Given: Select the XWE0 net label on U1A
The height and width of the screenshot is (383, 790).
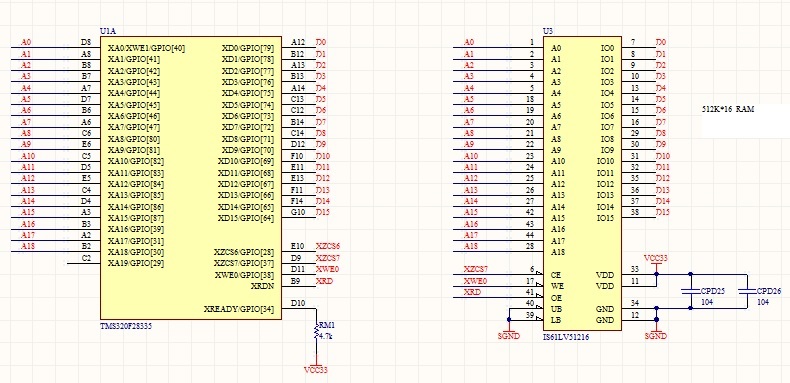Looking at the screenshot, I should click(x=327, y=269).
